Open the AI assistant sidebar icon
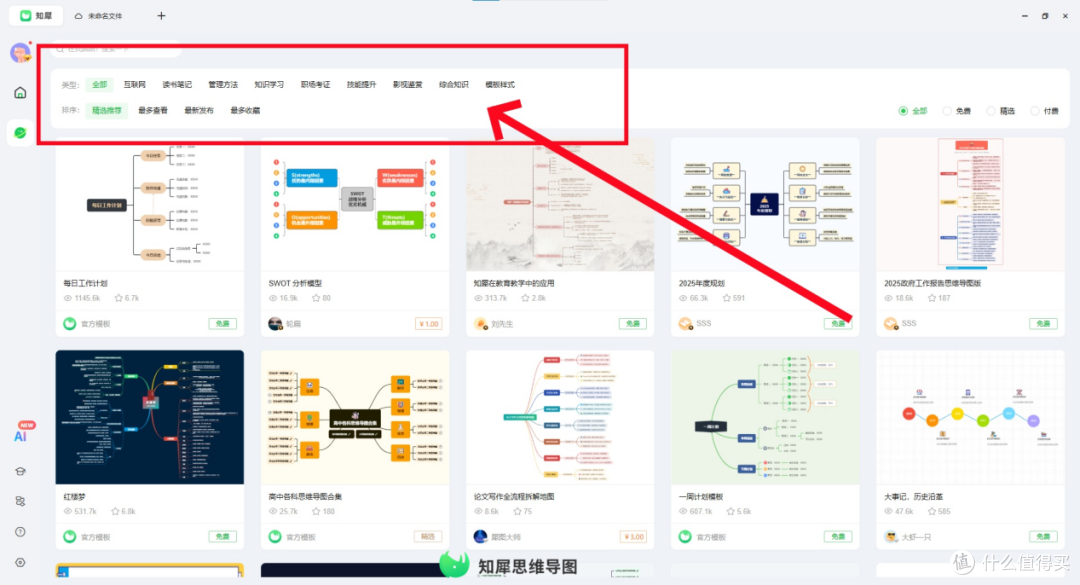1080x585 pixels. (x=21, y=434)
